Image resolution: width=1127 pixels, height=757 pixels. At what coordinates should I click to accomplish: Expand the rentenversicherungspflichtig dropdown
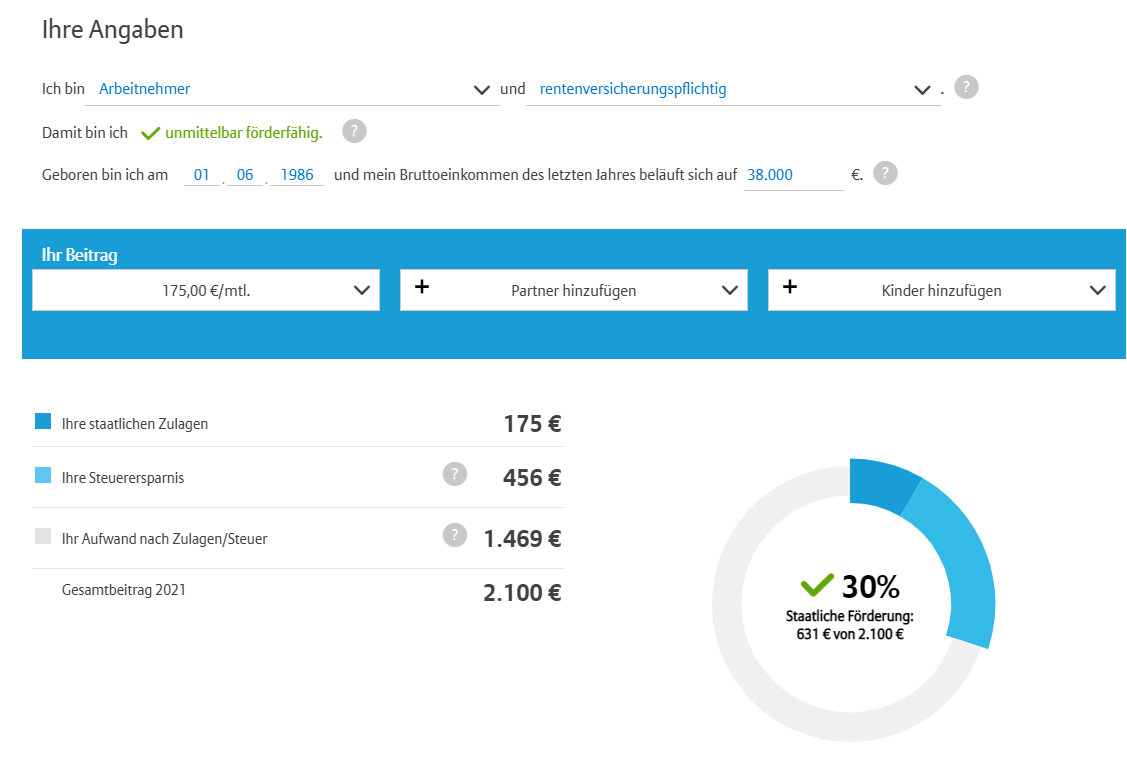pos(922,90)
